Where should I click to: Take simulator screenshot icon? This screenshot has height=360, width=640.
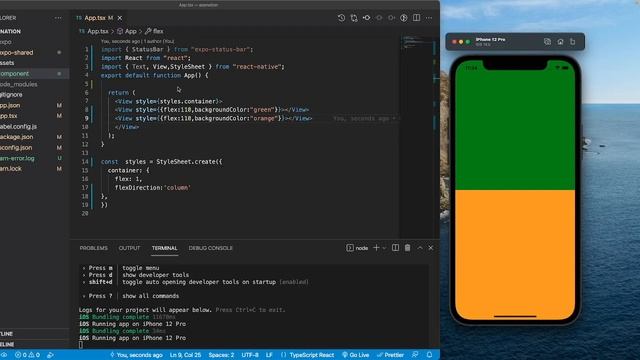547,42
